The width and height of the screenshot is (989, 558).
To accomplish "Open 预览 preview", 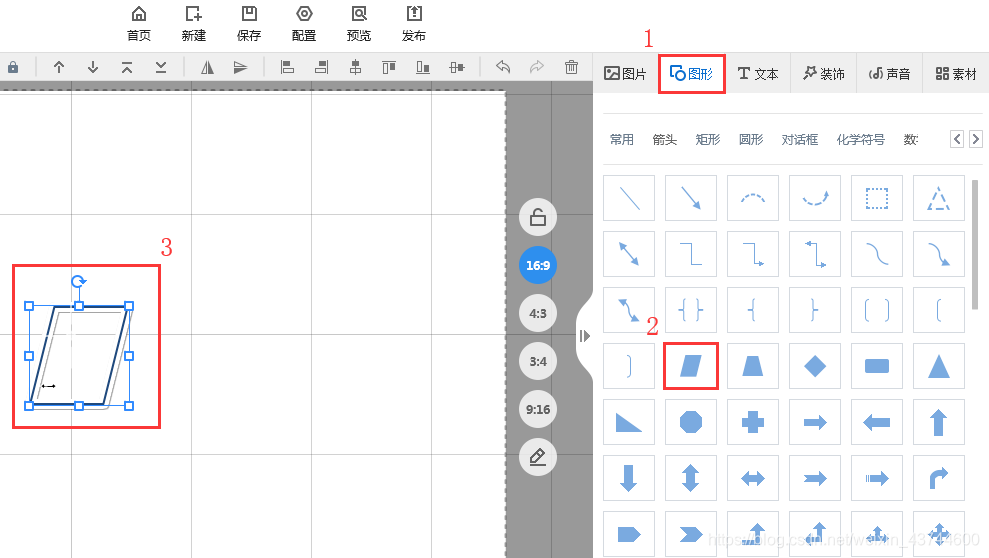I will pyautogui.click(x=359, y=24).
